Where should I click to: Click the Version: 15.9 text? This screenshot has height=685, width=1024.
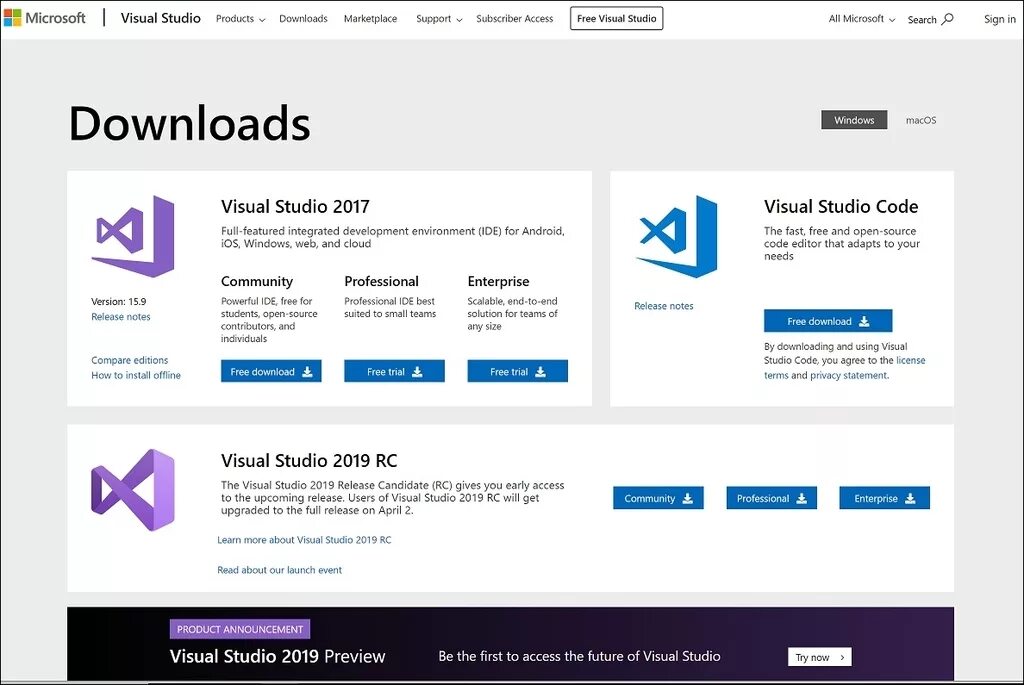pyautogui.click(x=118, y=302)
